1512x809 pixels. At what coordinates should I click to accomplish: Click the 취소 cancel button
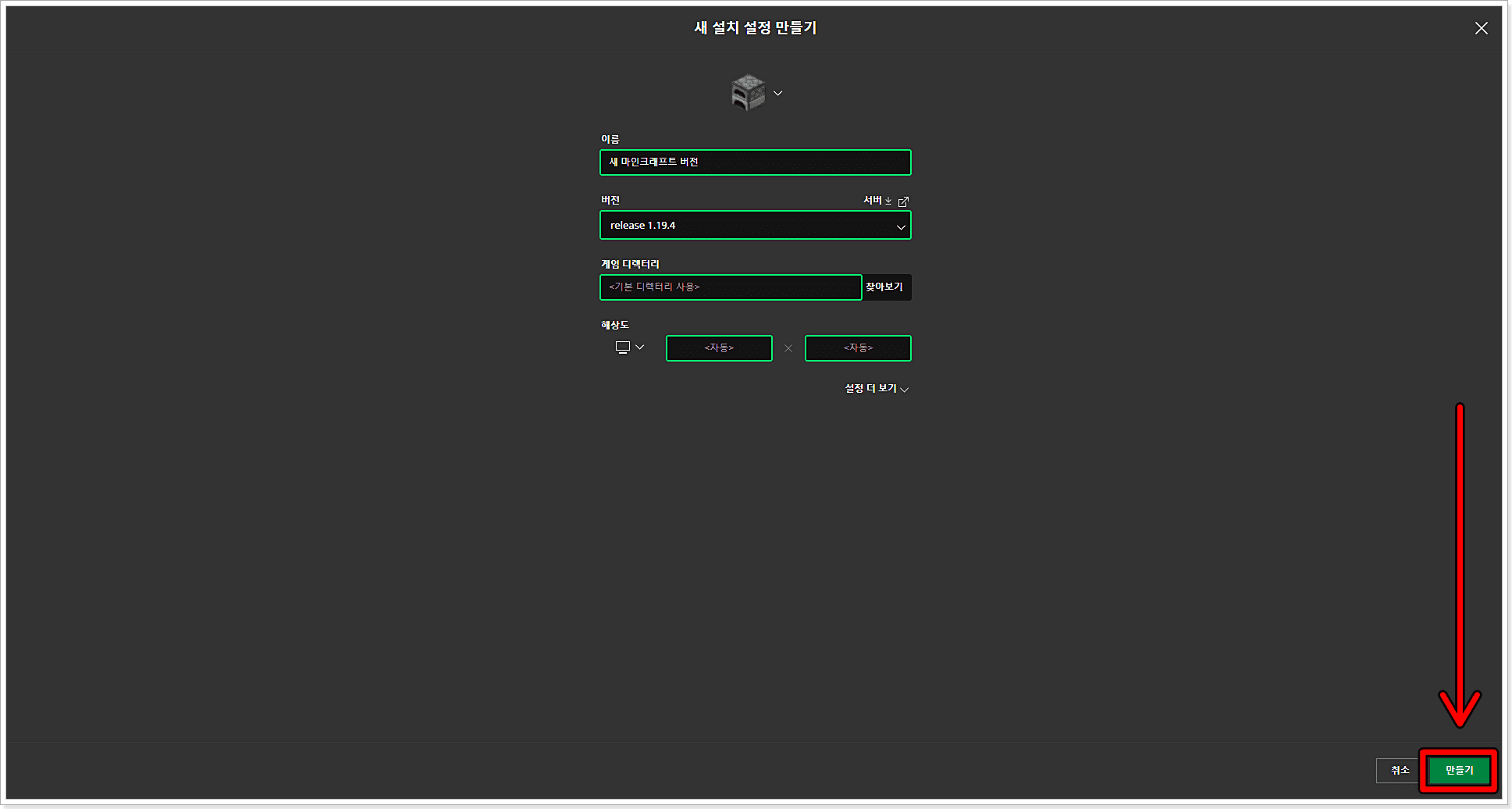(x=1400, y=771)
